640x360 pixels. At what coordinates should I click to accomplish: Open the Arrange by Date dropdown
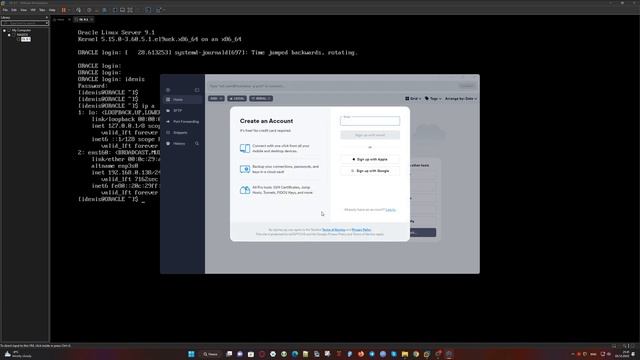click(x=461, y=99)
